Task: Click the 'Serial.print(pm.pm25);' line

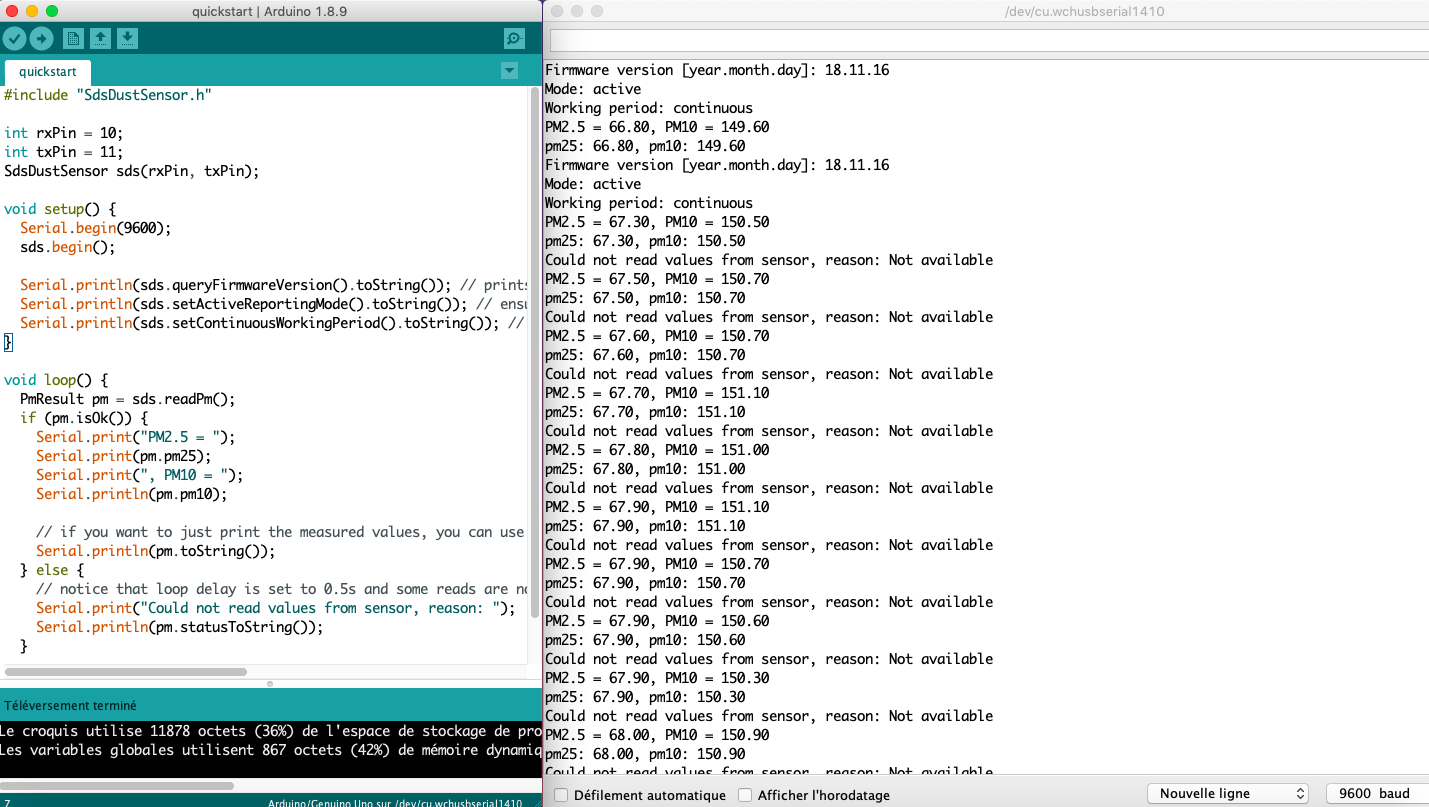Action: [124, 456]
